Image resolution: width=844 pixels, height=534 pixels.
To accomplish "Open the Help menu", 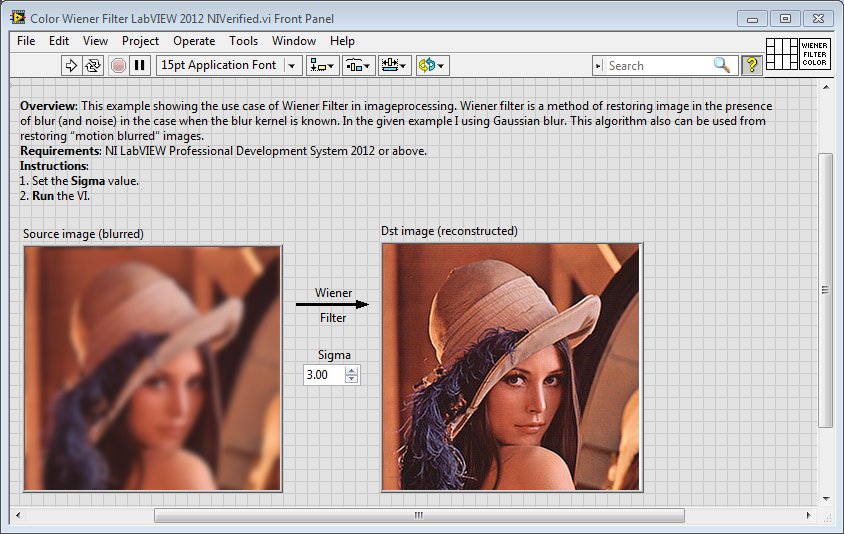I will [342, 41].
